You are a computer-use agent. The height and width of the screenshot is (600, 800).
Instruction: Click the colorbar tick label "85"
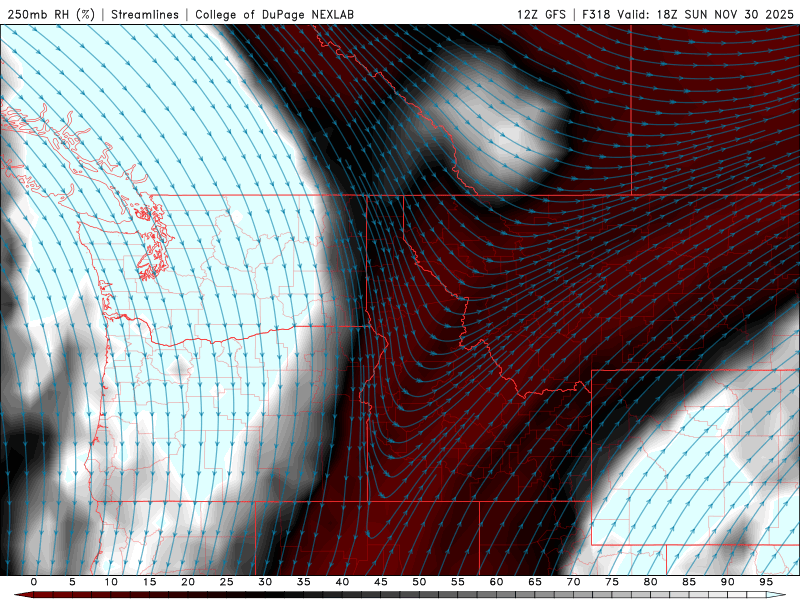click(689, 582)
